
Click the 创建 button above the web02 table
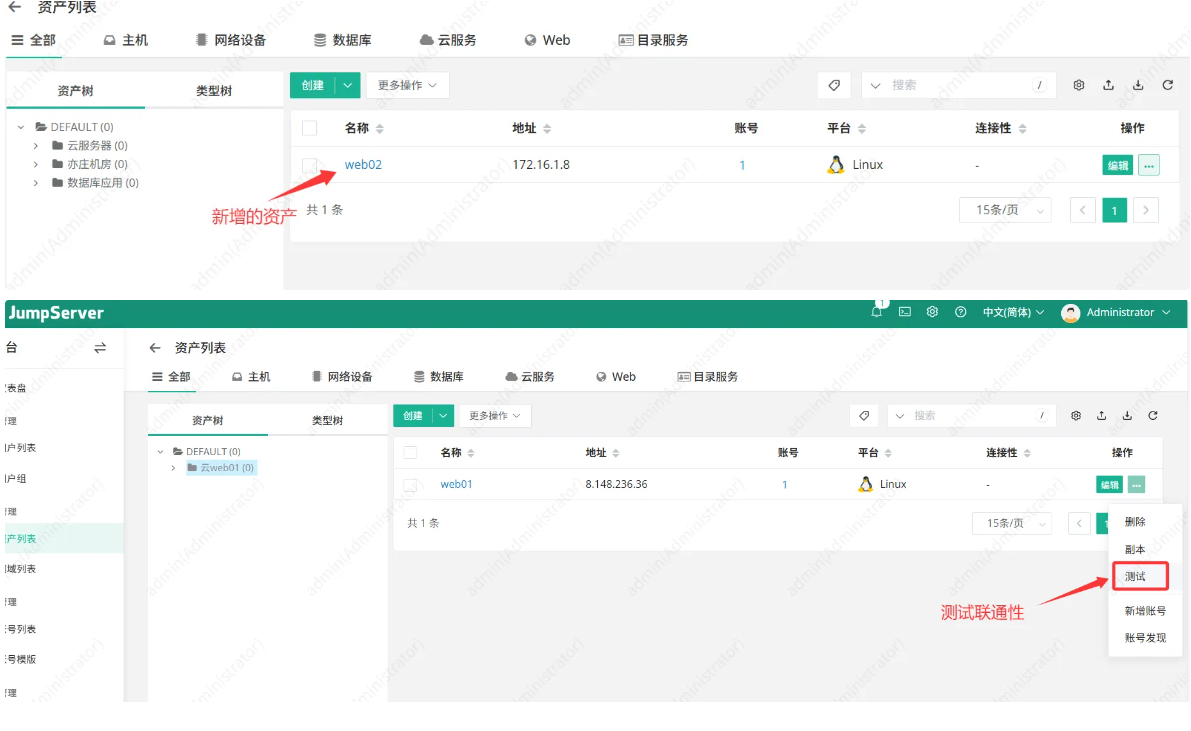click(313, 85)
